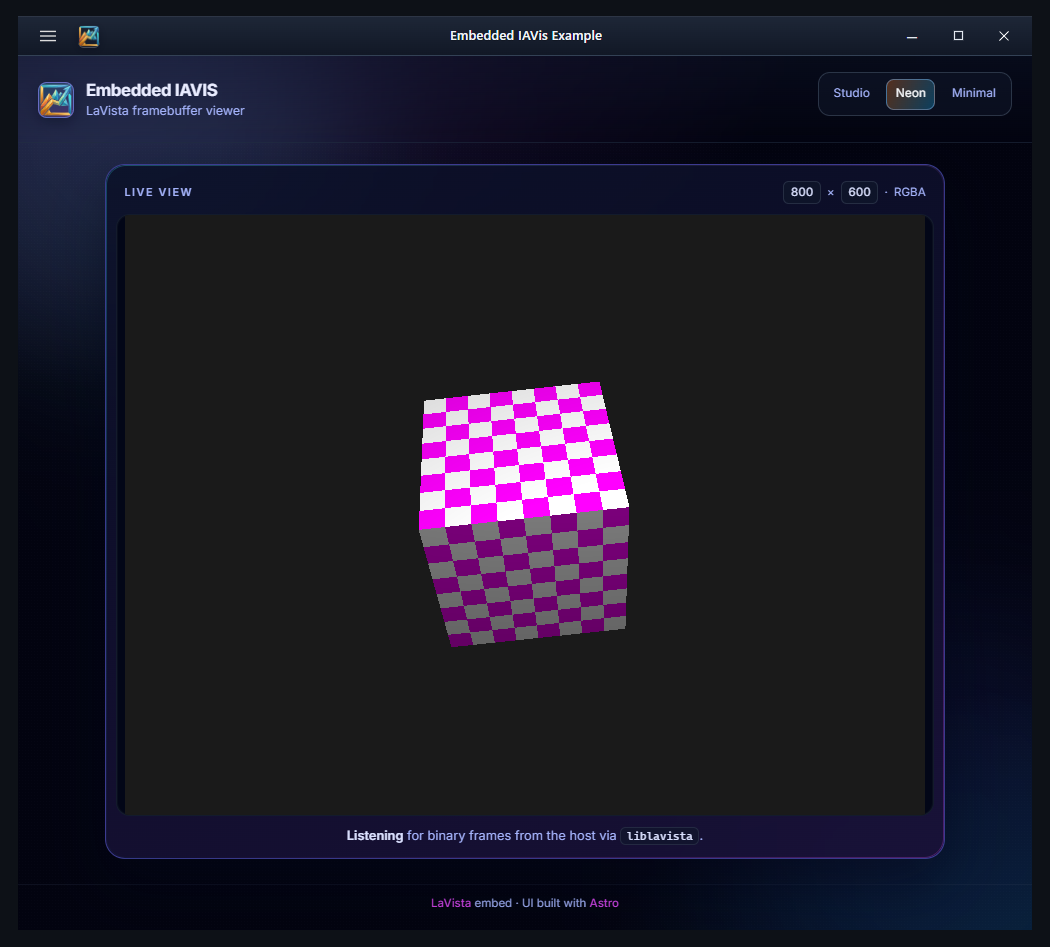1050x947 pixels.
Task: Click the 600 height value
Action: 859,192
